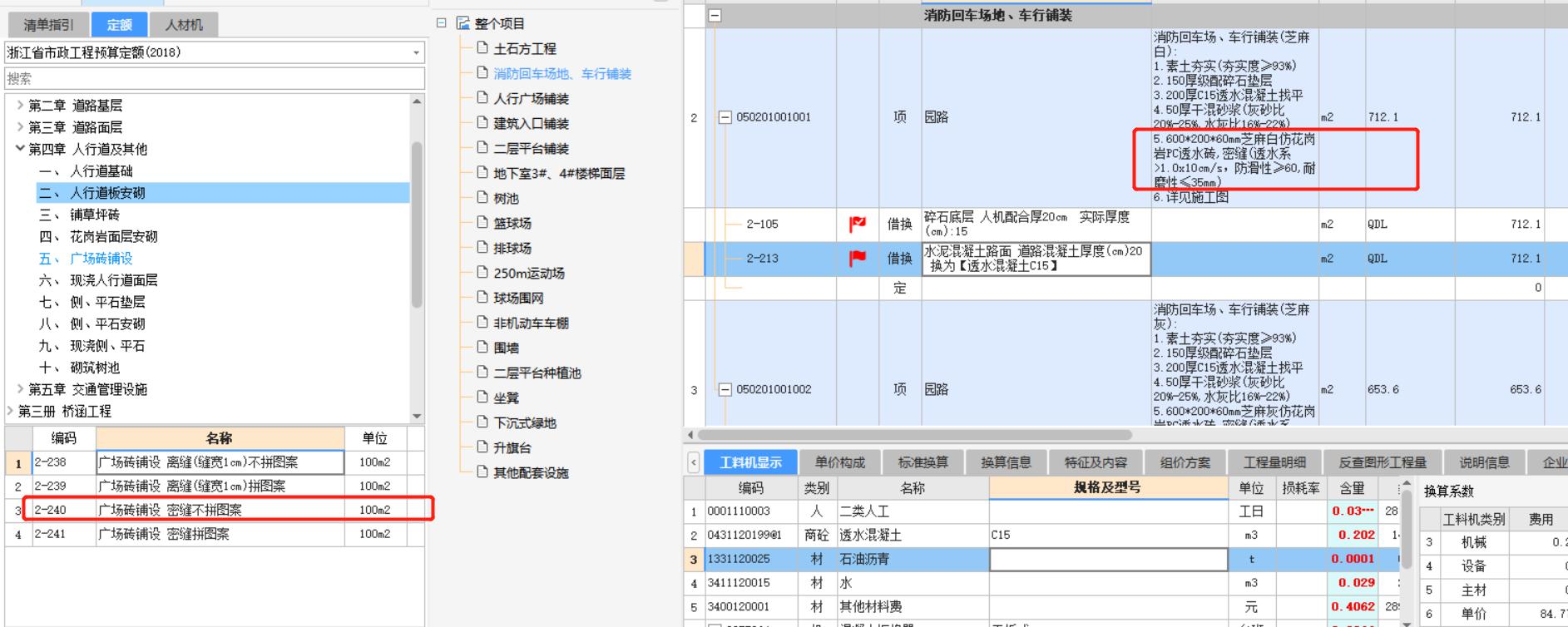Collapse the 消防回车场地、车行铺装 section header
Screen dimensions: 1568x627
pyautogui.click(x=715, y=16)
